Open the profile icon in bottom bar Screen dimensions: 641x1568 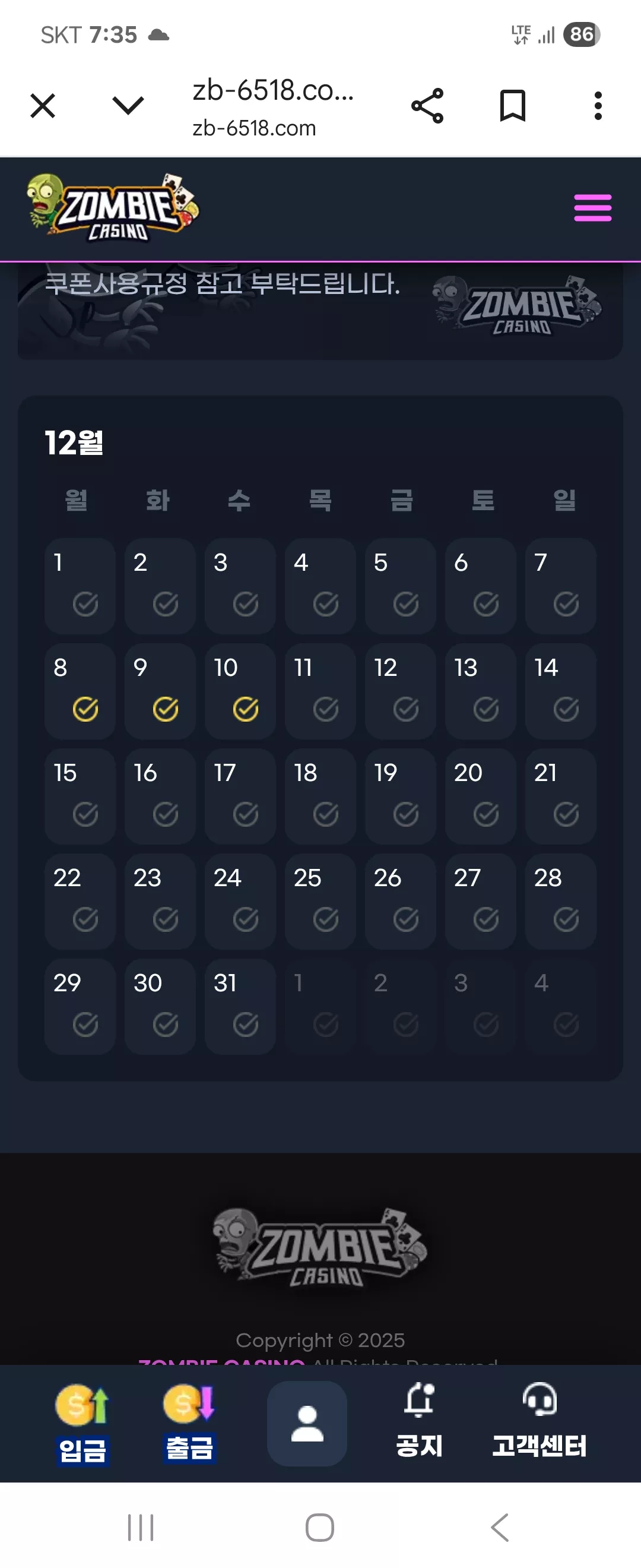[307, 1423]
